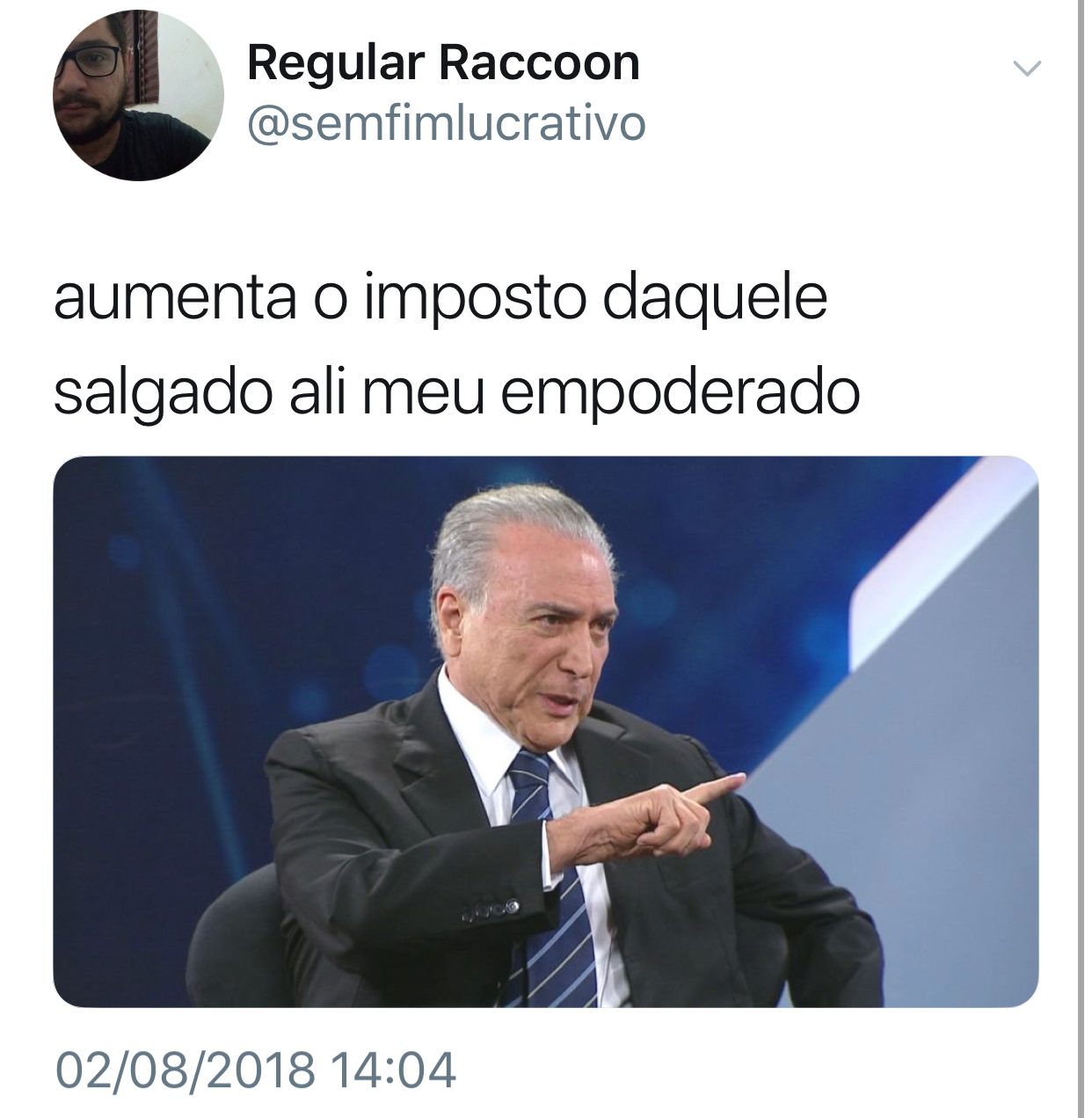This screenshot has width=1092, height=1118.
Task: Click the 14:04 time in the timestamp
Action: [394, 1071]
